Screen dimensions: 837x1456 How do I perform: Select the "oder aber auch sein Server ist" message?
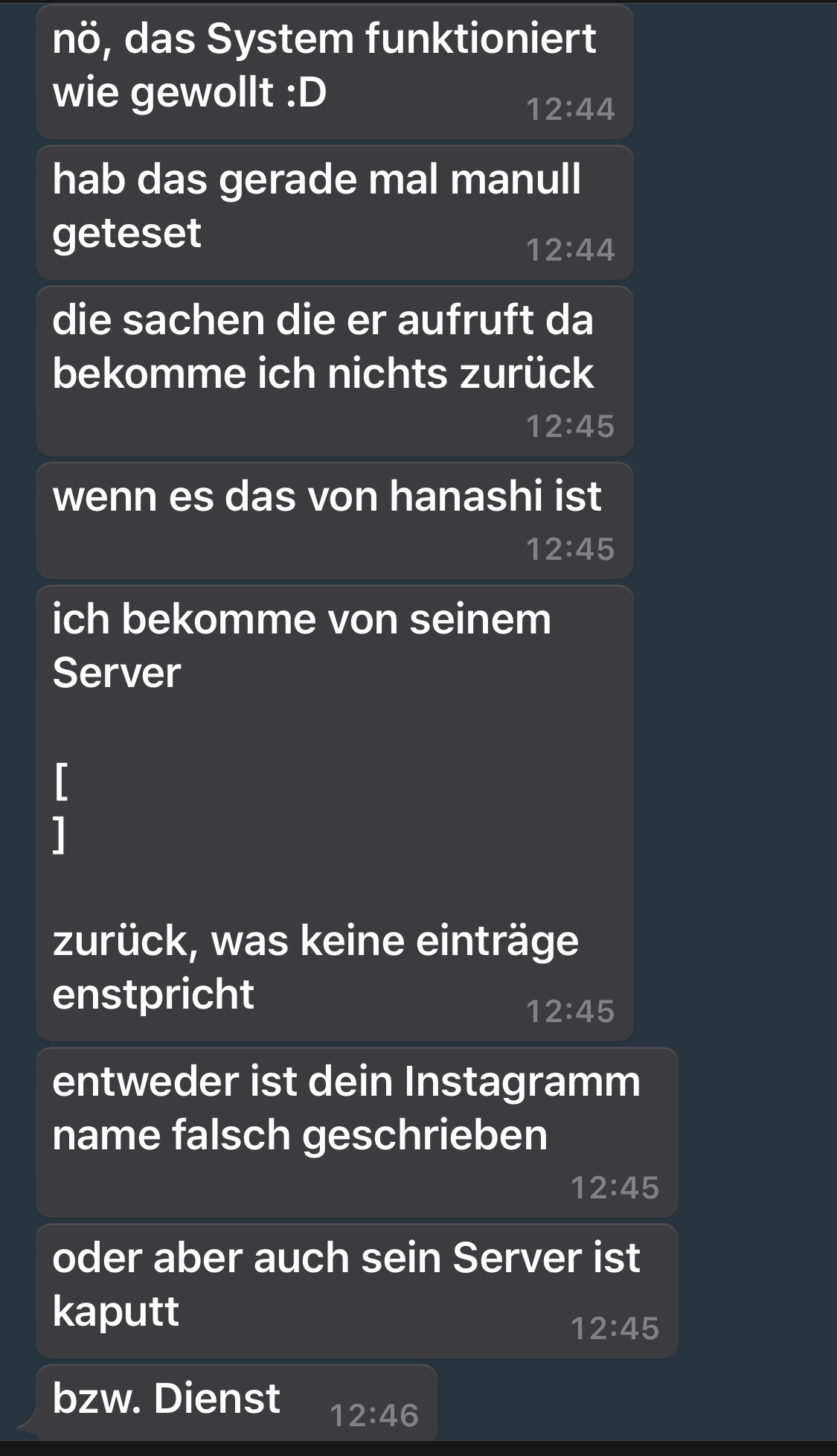pos(357,1291)
